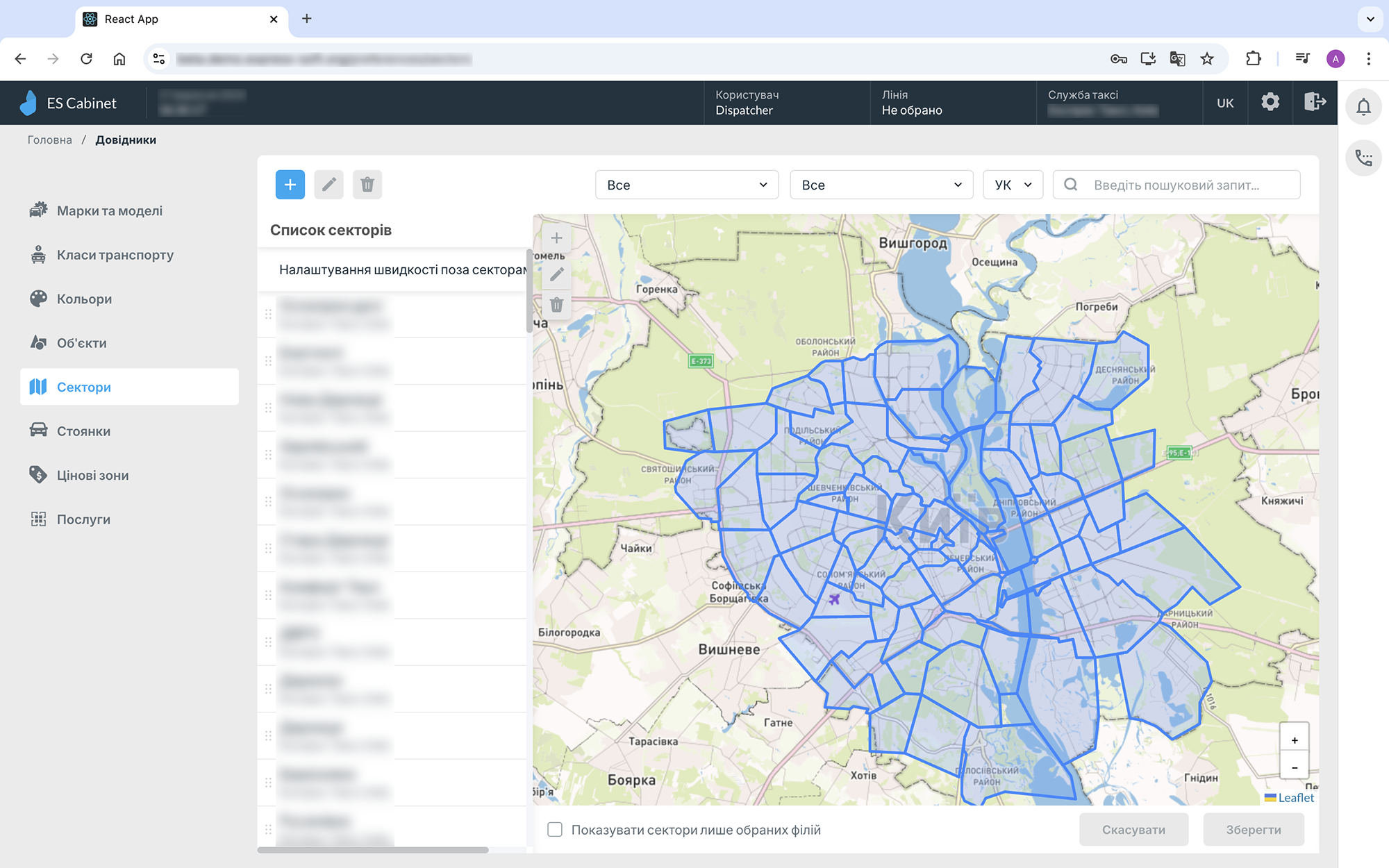Viewport: 1389px width, 868px height.
Task: Click the delete trash button in list toolbar
Action: click(x=367, y=185)
